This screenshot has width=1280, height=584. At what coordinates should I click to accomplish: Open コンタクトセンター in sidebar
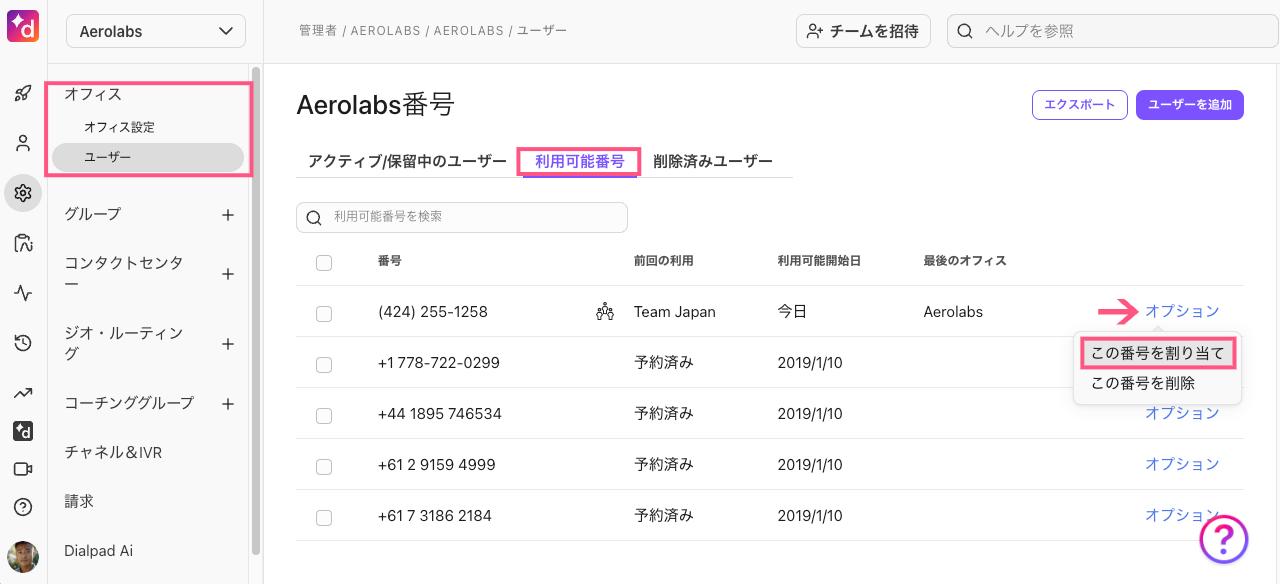pos(124,273)
